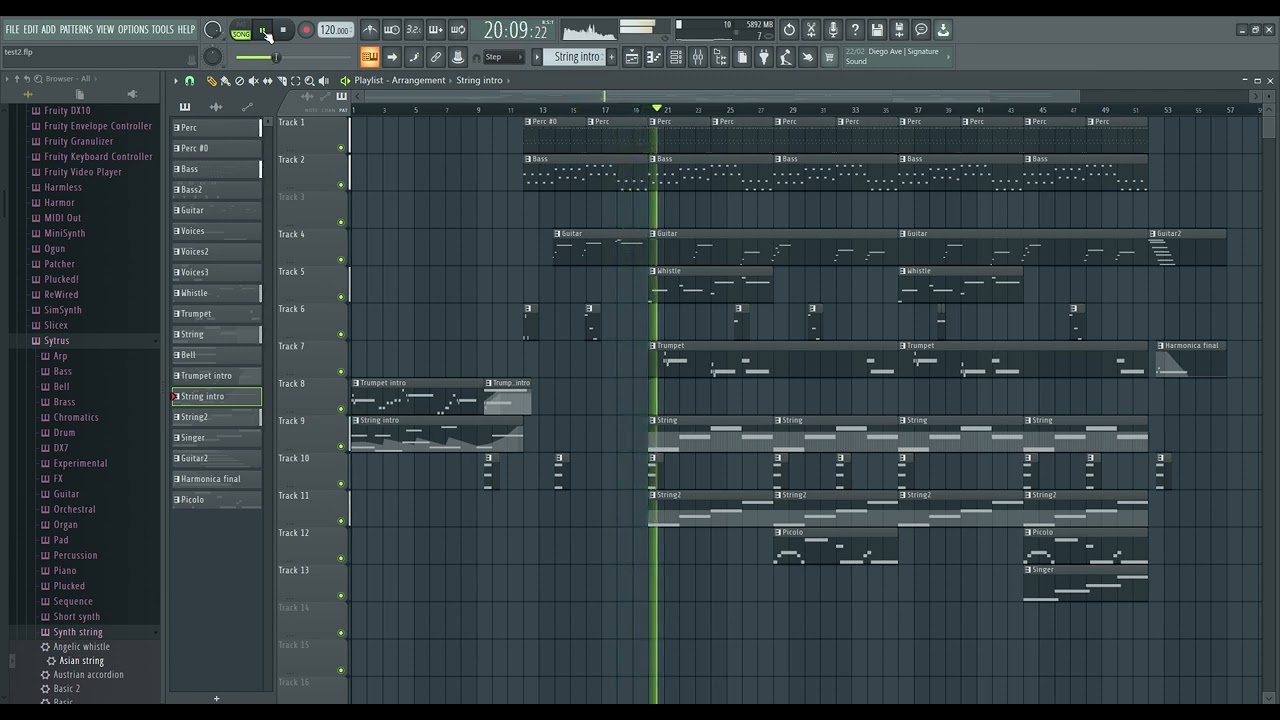Select the playlist draw pencil tool
Viewport: 1280px width, 720px height.
[x=212, y=81]
